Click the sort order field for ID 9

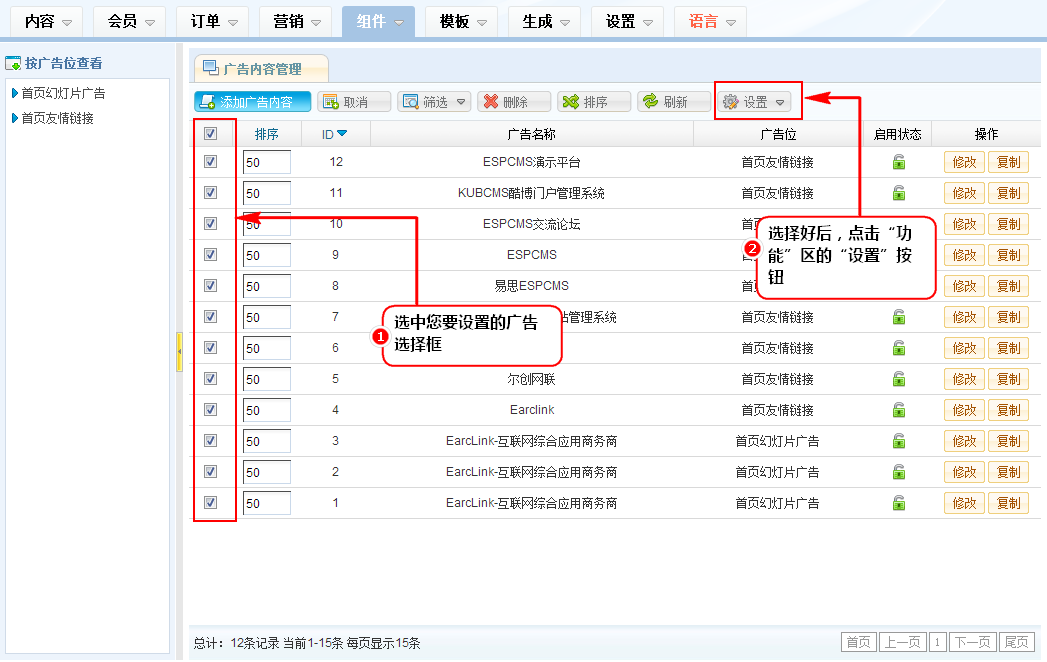point(266,255)
